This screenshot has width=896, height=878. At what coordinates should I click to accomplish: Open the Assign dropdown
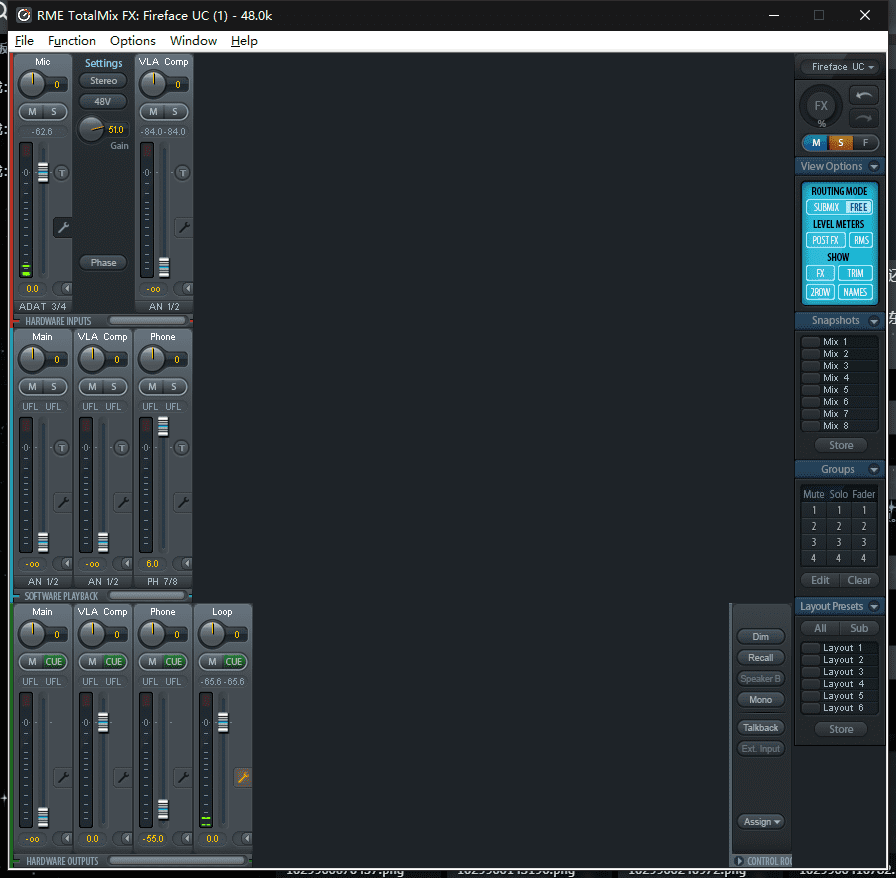pos(761,821)
